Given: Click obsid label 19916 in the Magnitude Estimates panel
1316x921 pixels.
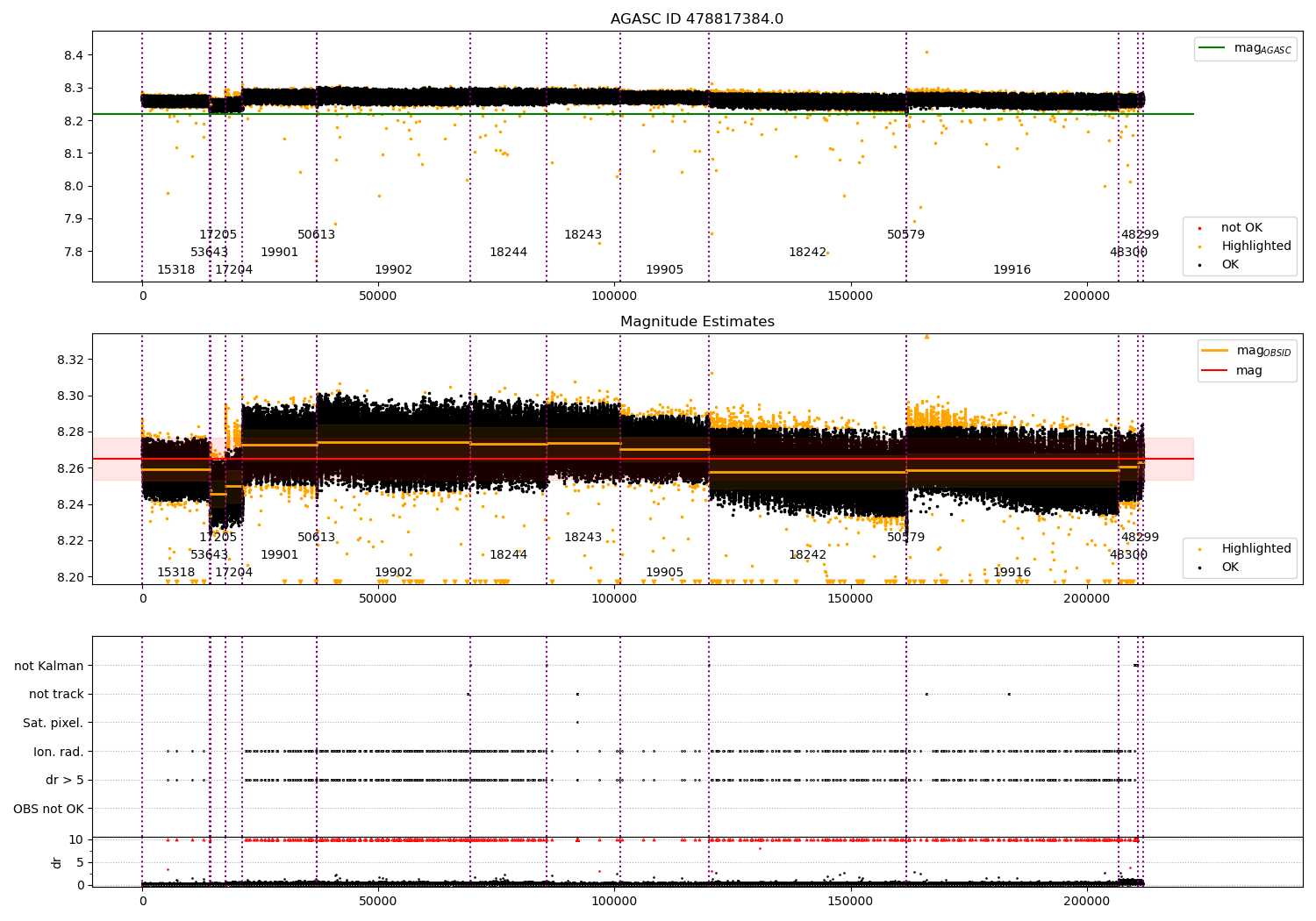Looking at the screenshot, I should coord(1012,573).
